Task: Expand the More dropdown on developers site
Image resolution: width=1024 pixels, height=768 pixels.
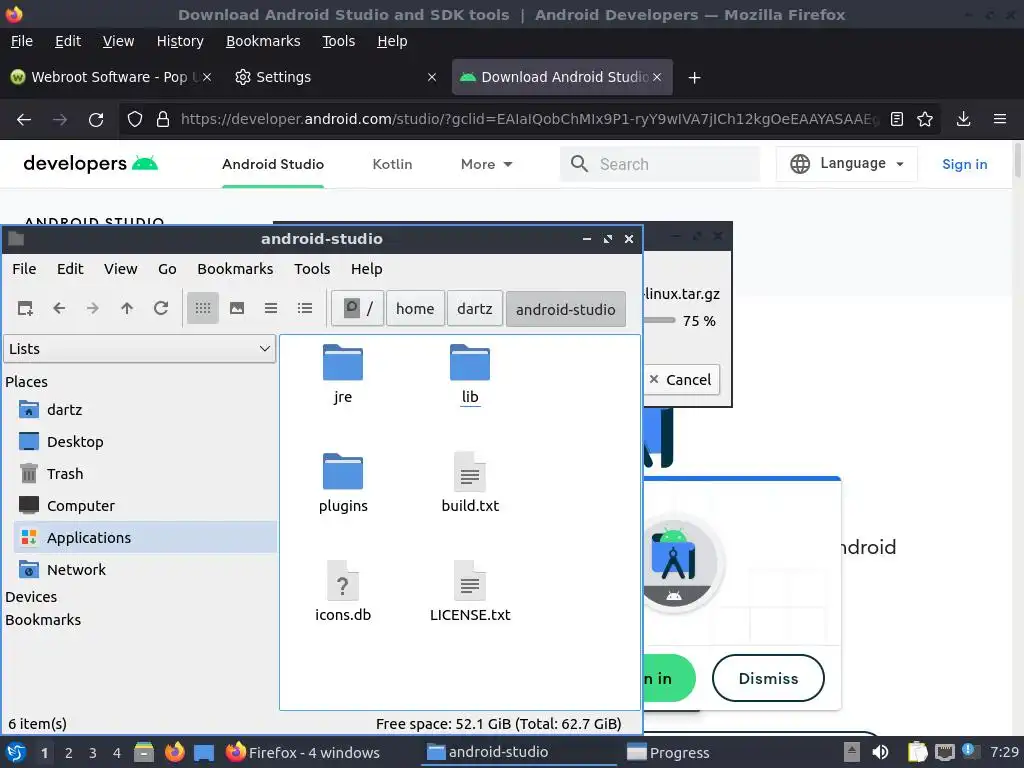Action: [486, 164]
